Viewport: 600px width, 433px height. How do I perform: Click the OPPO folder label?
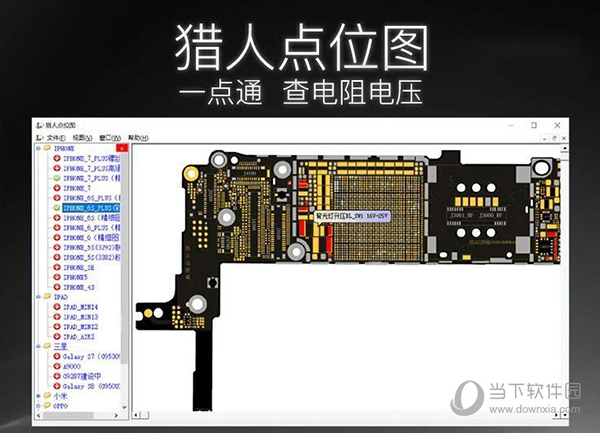tap(60, 406)
